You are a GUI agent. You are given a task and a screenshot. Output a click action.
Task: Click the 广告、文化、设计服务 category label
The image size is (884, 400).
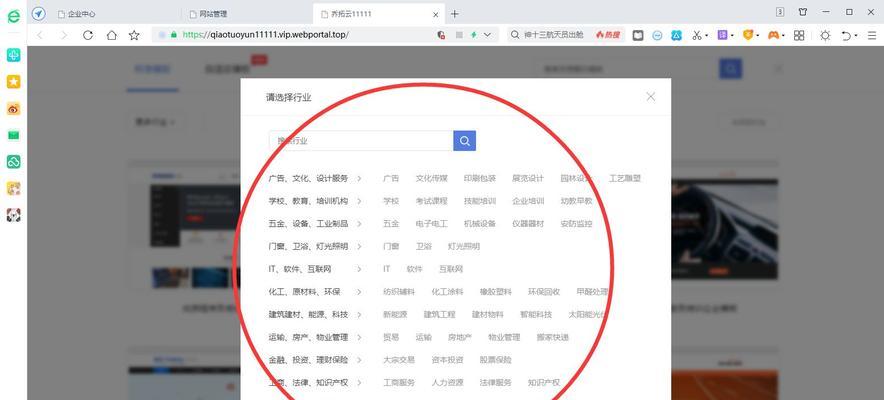pyautogui.click(x=308, y=179)
